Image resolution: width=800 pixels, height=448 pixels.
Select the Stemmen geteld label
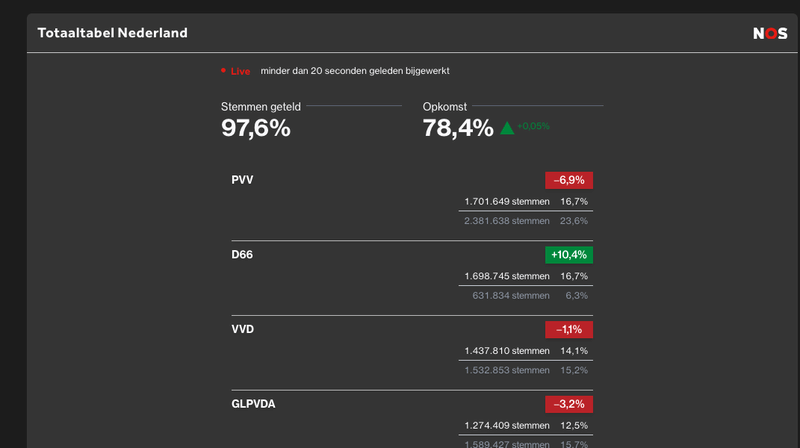tap(261, 105)
